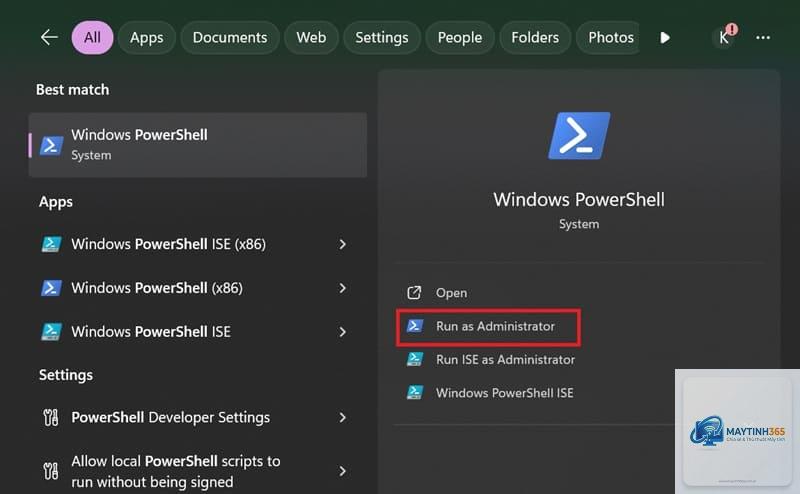Image resolution: width=800 pixels, height=494 pixels.
Task: Choose Run as Administrator
Action: [x=488, y=327]
